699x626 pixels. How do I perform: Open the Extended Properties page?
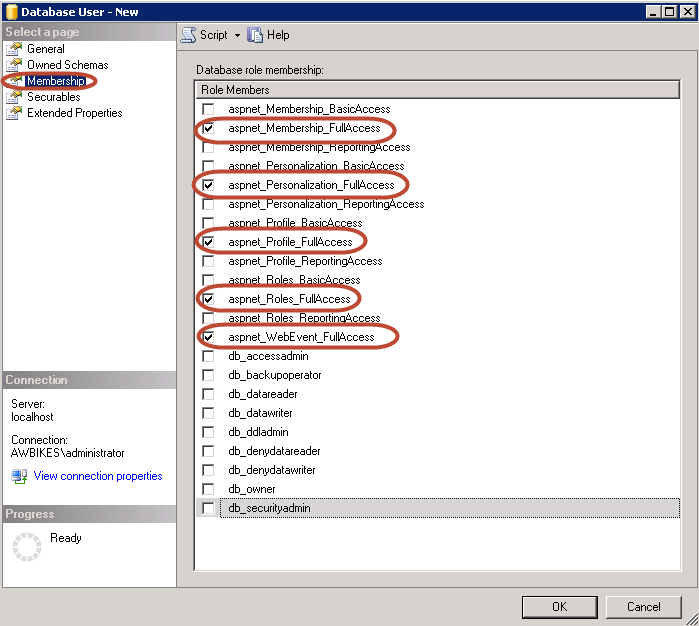click(74, 113)
